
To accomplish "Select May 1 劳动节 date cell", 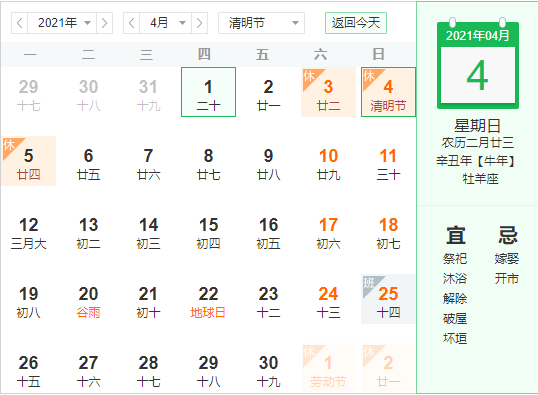I will [x=328, y=368].
